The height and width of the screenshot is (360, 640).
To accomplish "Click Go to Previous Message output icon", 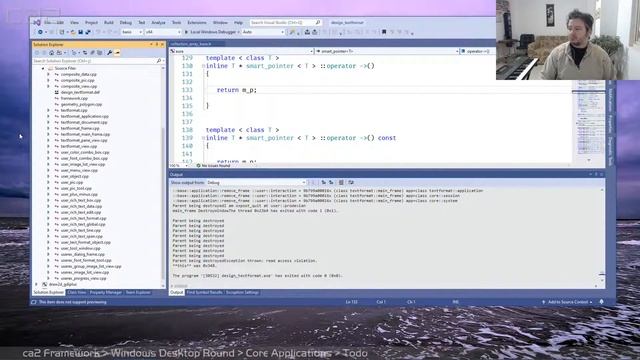I will pos(323,182).
